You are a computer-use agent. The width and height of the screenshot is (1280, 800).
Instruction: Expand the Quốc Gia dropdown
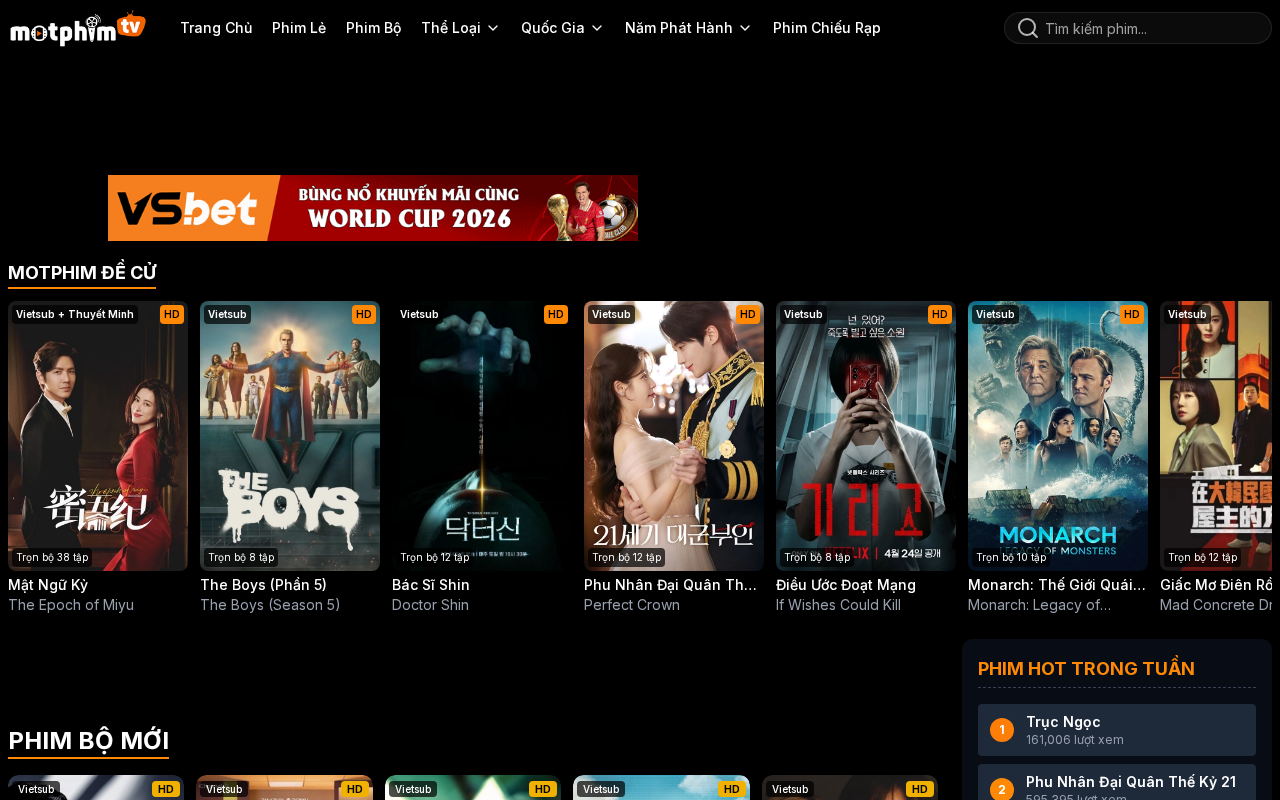click(x=562, y=28)
